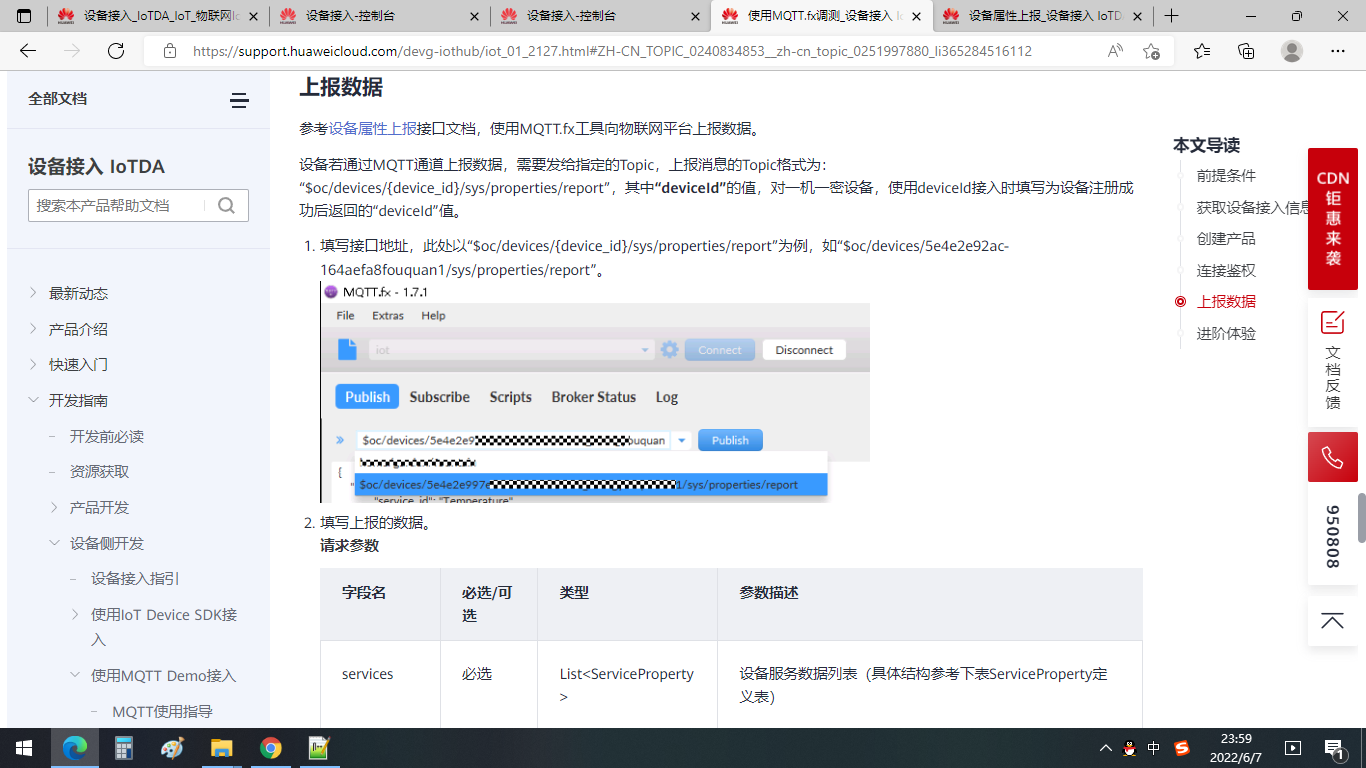
Task: Open a new browser tab
Action: pyautogui.click(x=1172, y=16)
